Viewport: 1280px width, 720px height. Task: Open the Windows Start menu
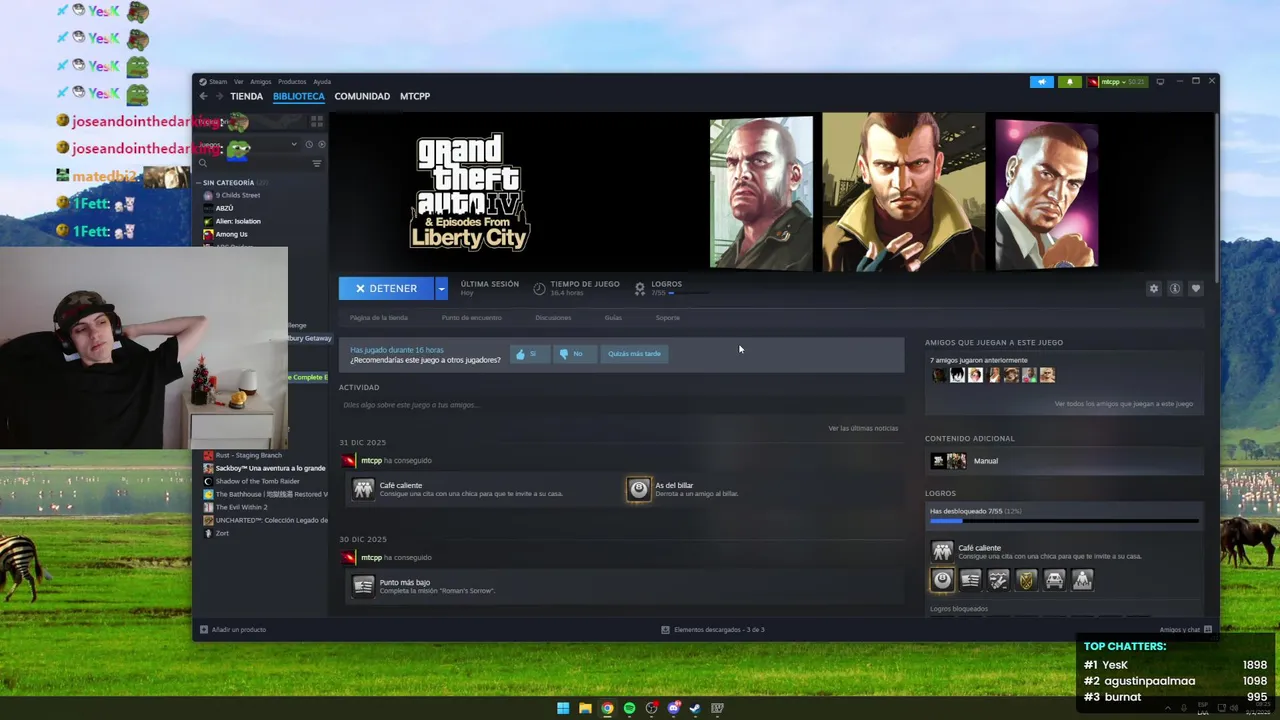tap(563, 708)
